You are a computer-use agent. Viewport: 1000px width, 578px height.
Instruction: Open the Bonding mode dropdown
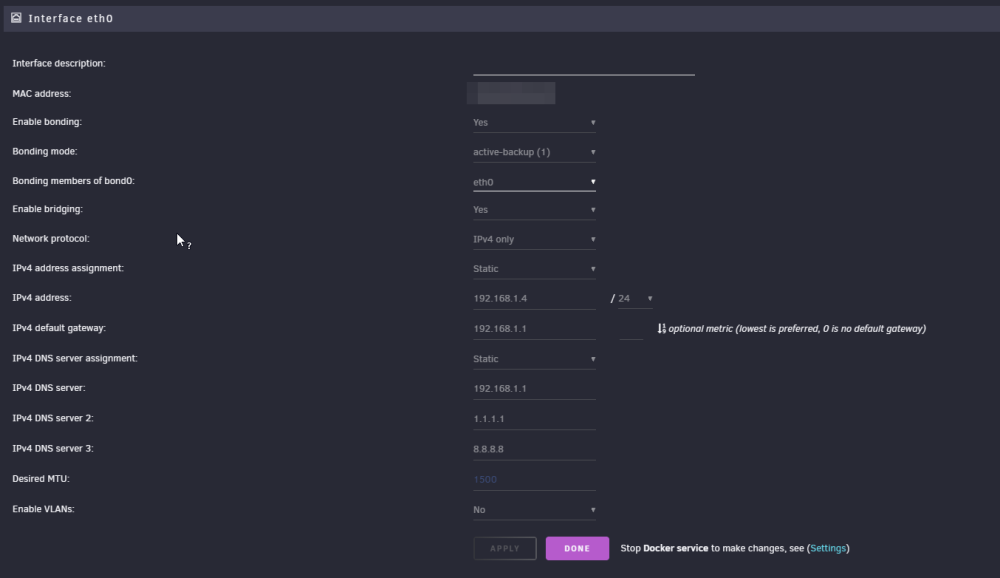(x=534, y=152)
